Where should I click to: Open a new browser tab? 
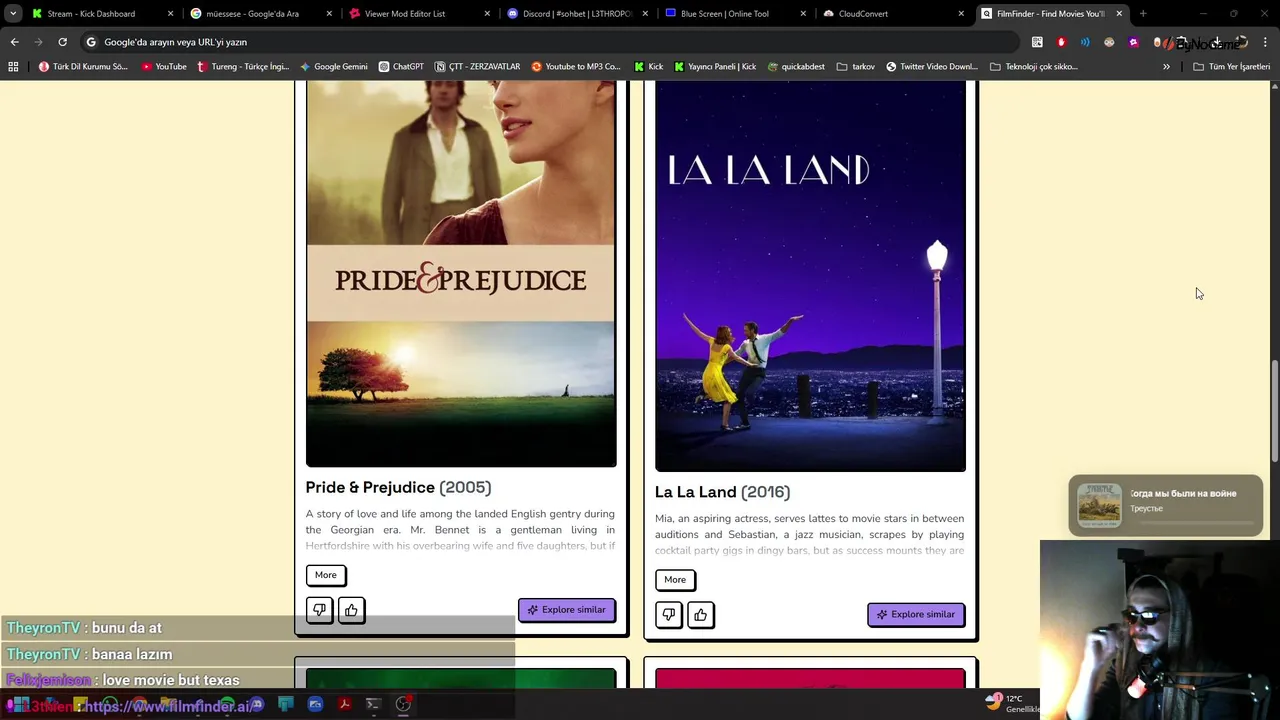tap(1143, 14)
